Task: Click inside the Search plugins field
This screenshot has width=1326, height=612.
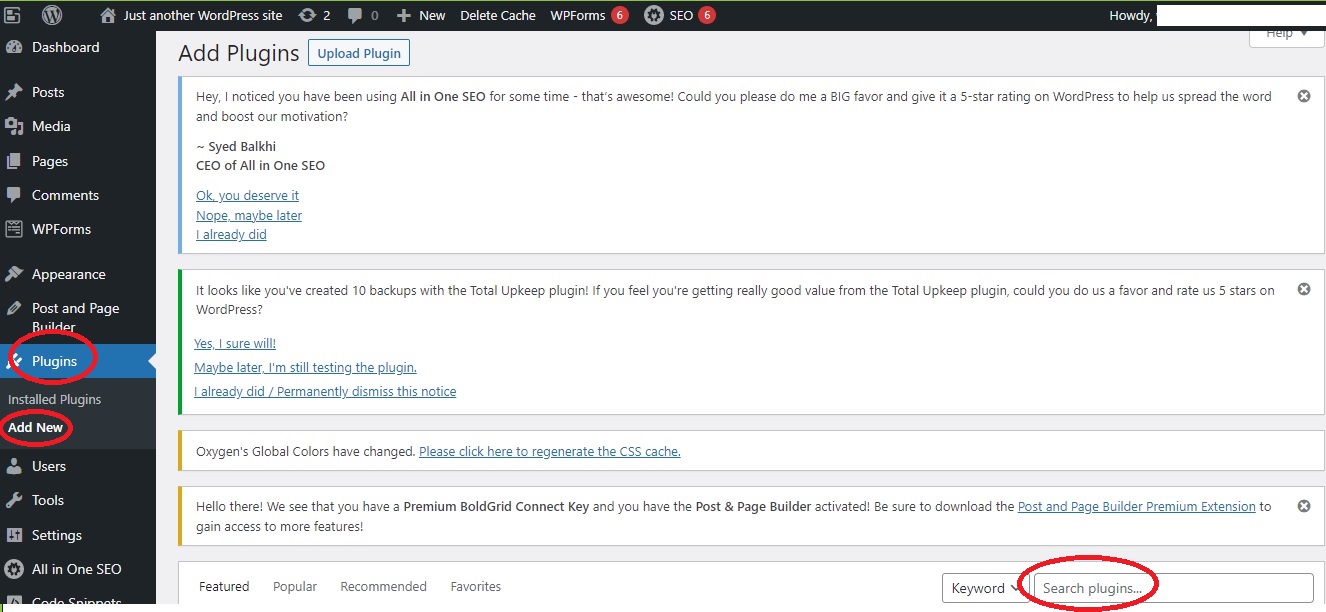Action: click(x=1173, y=588)
